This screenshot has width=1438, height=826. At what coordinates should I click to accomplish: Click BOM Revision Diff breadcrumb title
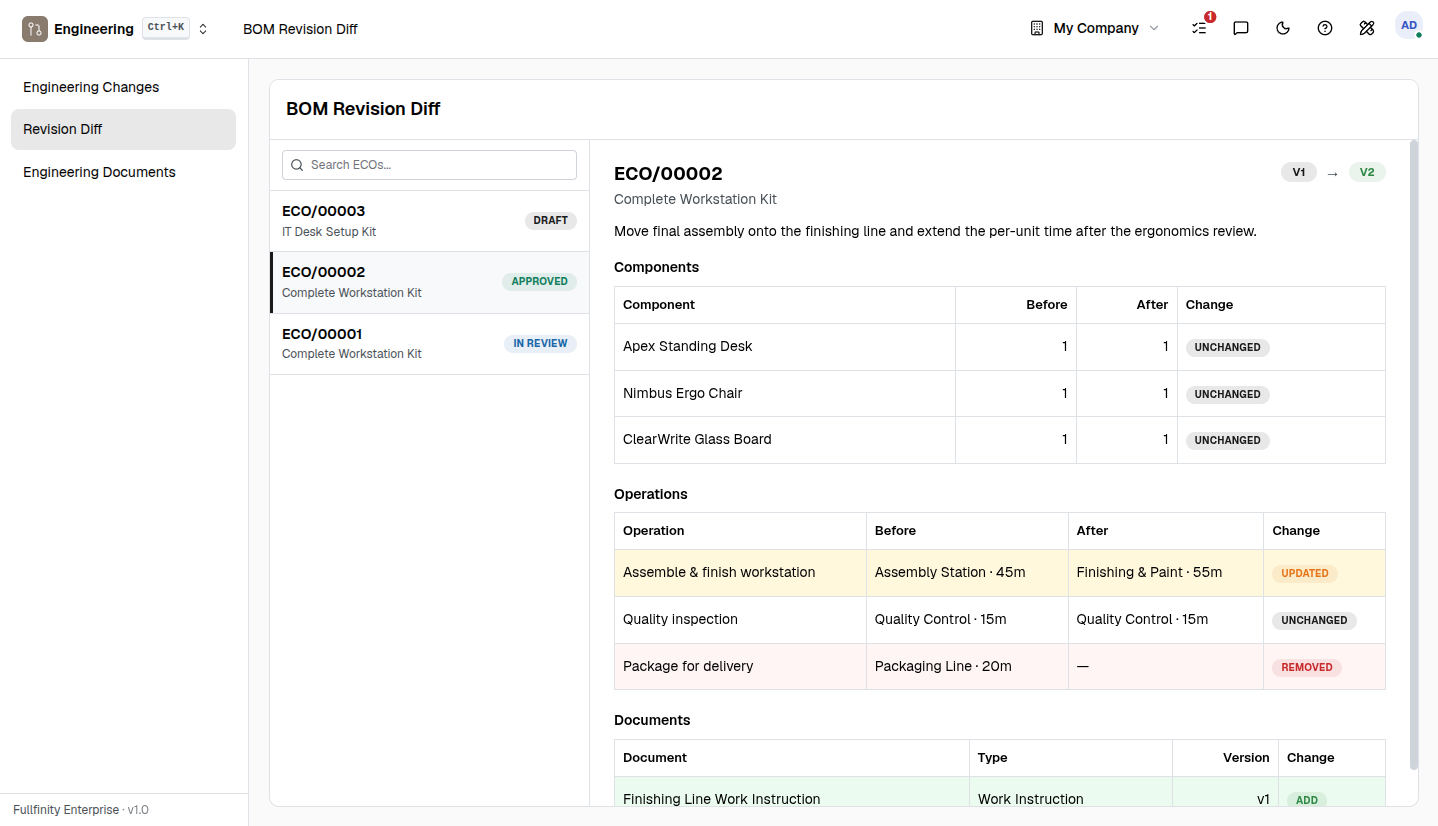click(300, 29)
